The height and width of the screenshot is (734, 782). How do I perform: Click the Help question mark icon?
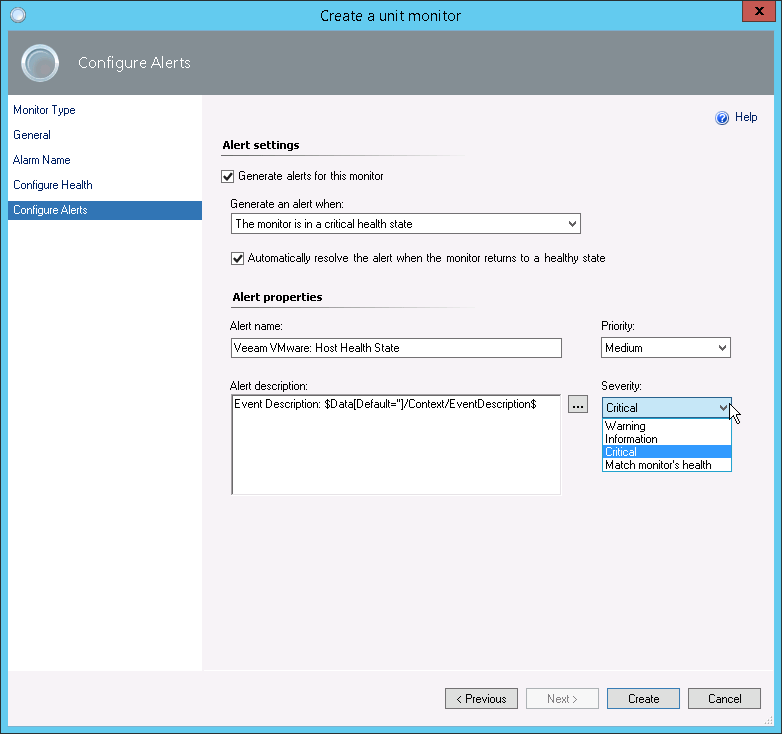click(x=722, y=118)
